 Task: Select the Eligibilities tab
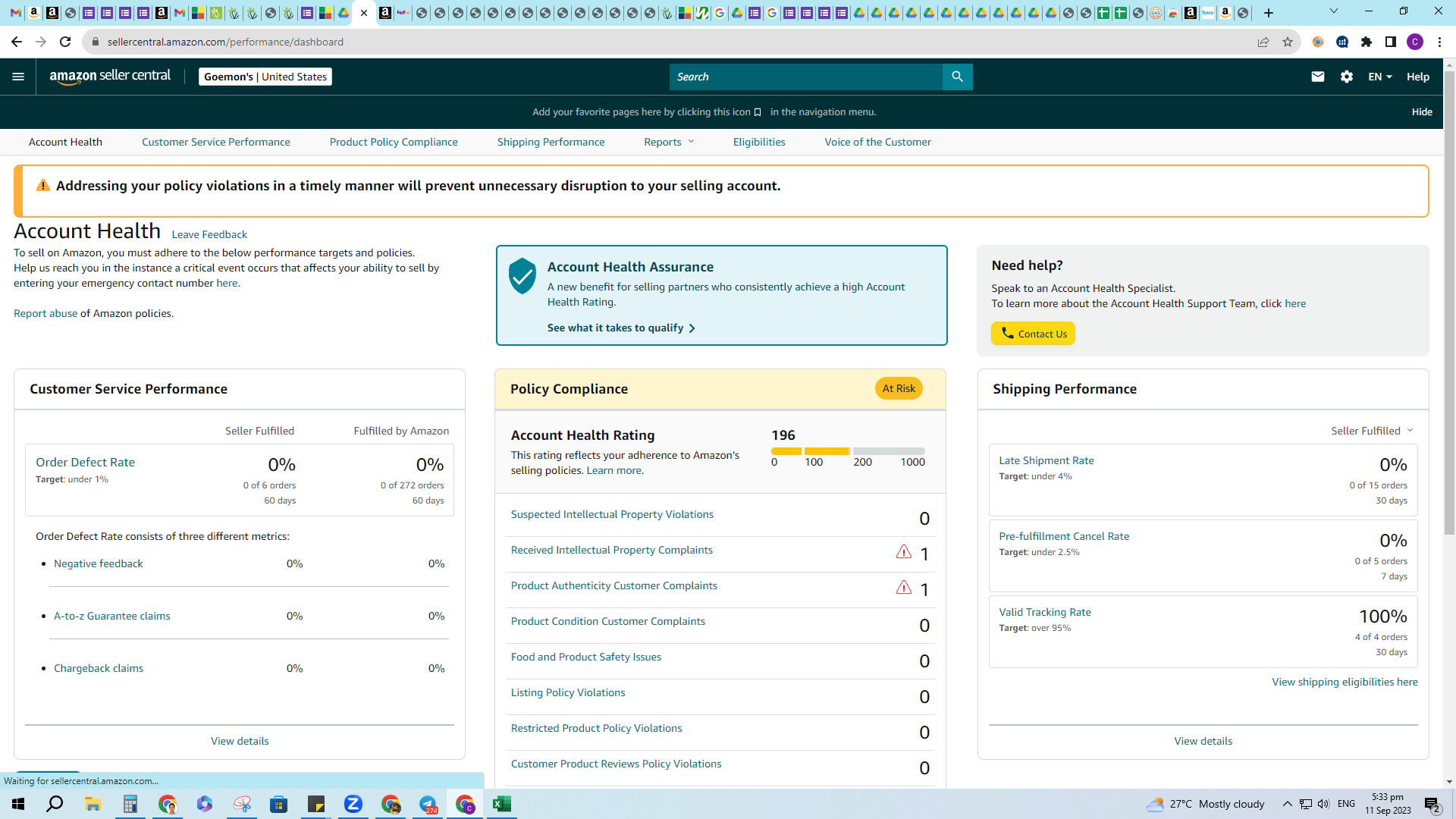pyautogui.click(x=759, y=142)
